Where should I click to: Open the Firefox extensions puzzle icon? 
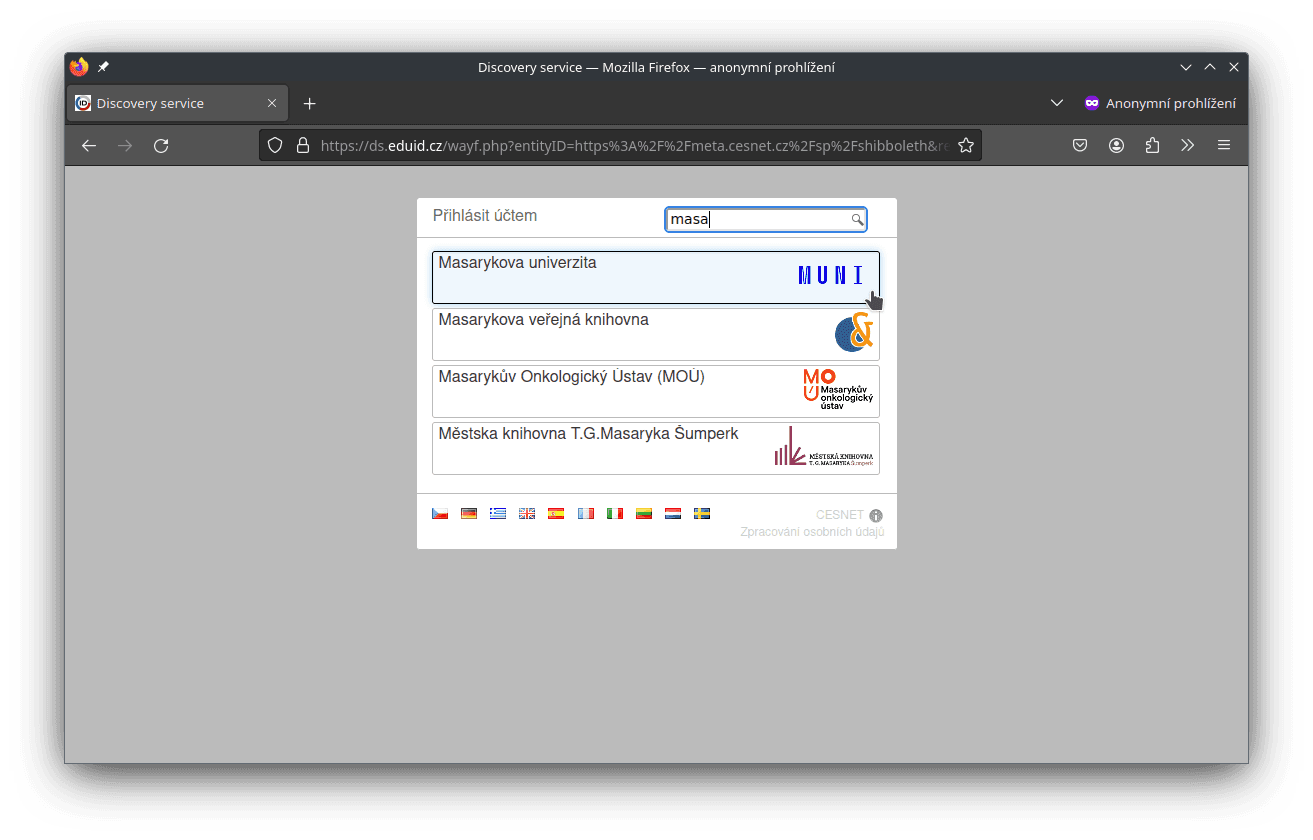click(x=1152, y=146)
